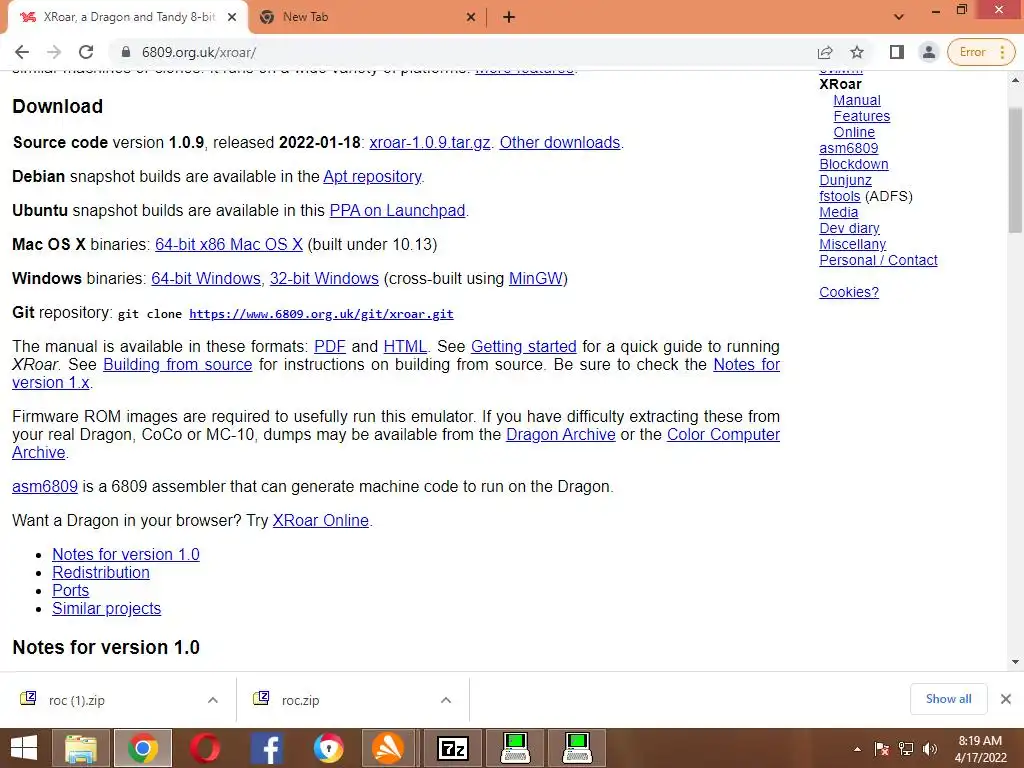
Task: Open the Chrome profile avatar
Action: 928,52
